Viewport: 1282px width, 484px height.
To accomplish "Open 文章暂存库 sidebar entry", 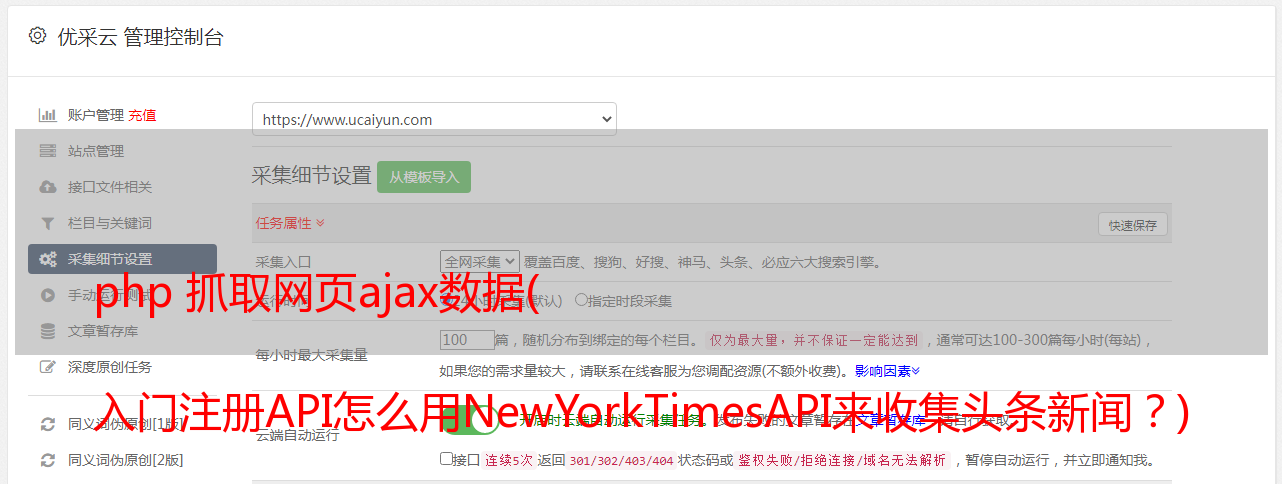I will 103,331.
